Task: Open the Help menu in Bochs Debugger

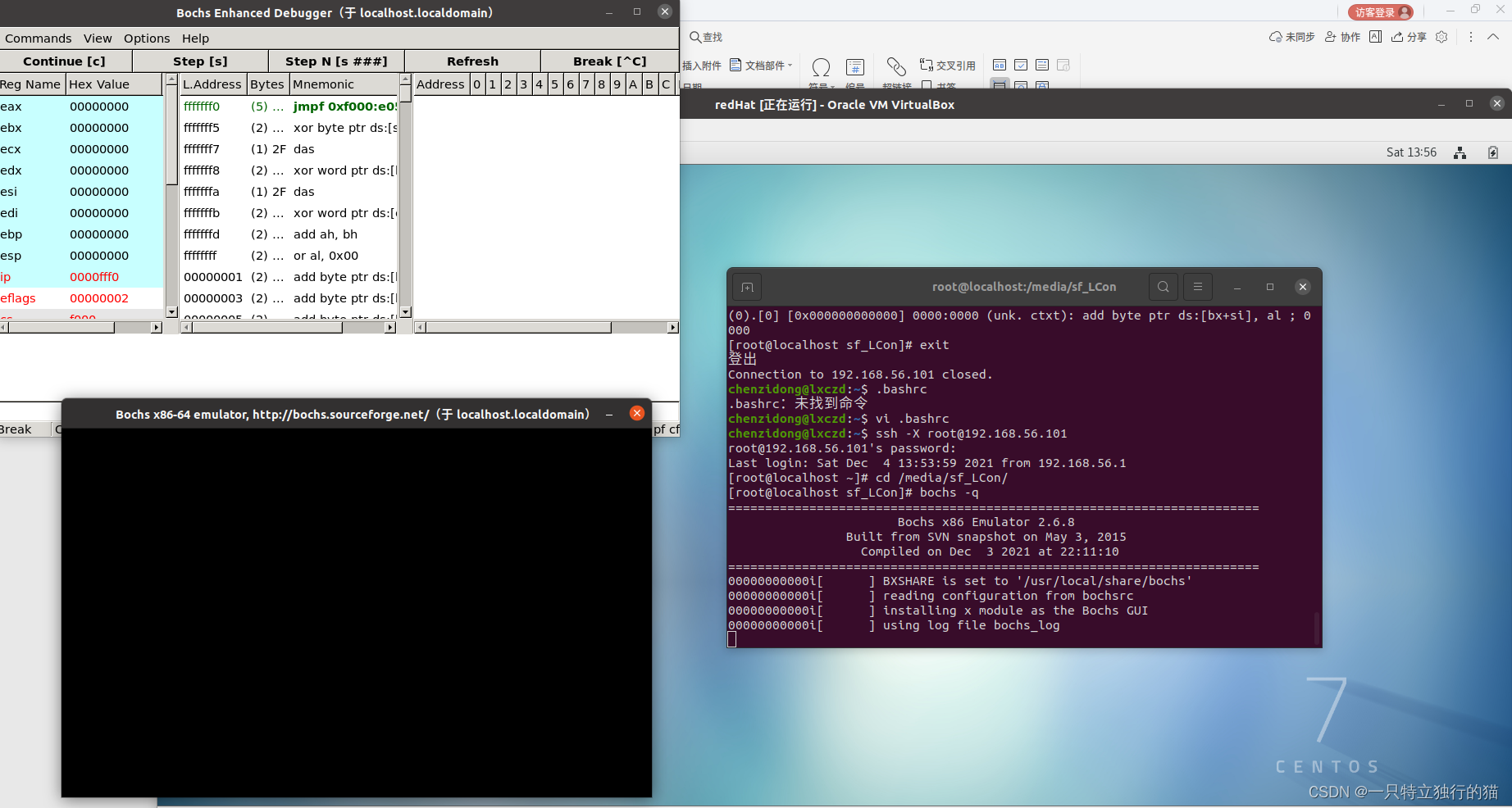Action: pos(195,39)
